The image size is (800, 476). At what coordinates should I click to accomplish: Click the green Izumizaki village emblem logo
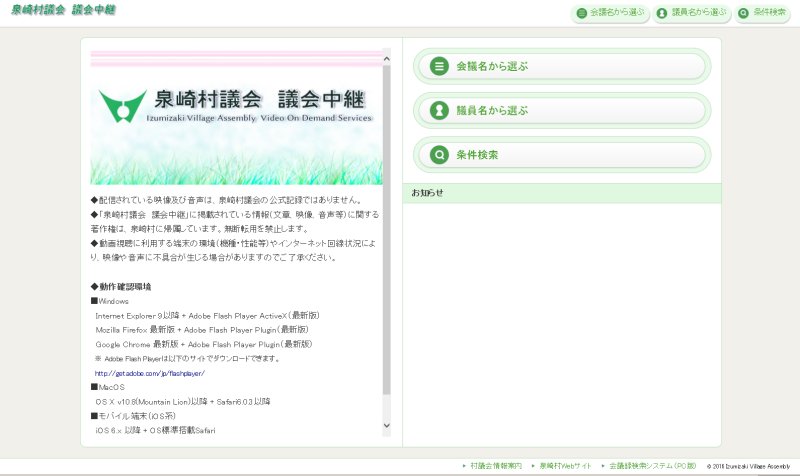122,105
